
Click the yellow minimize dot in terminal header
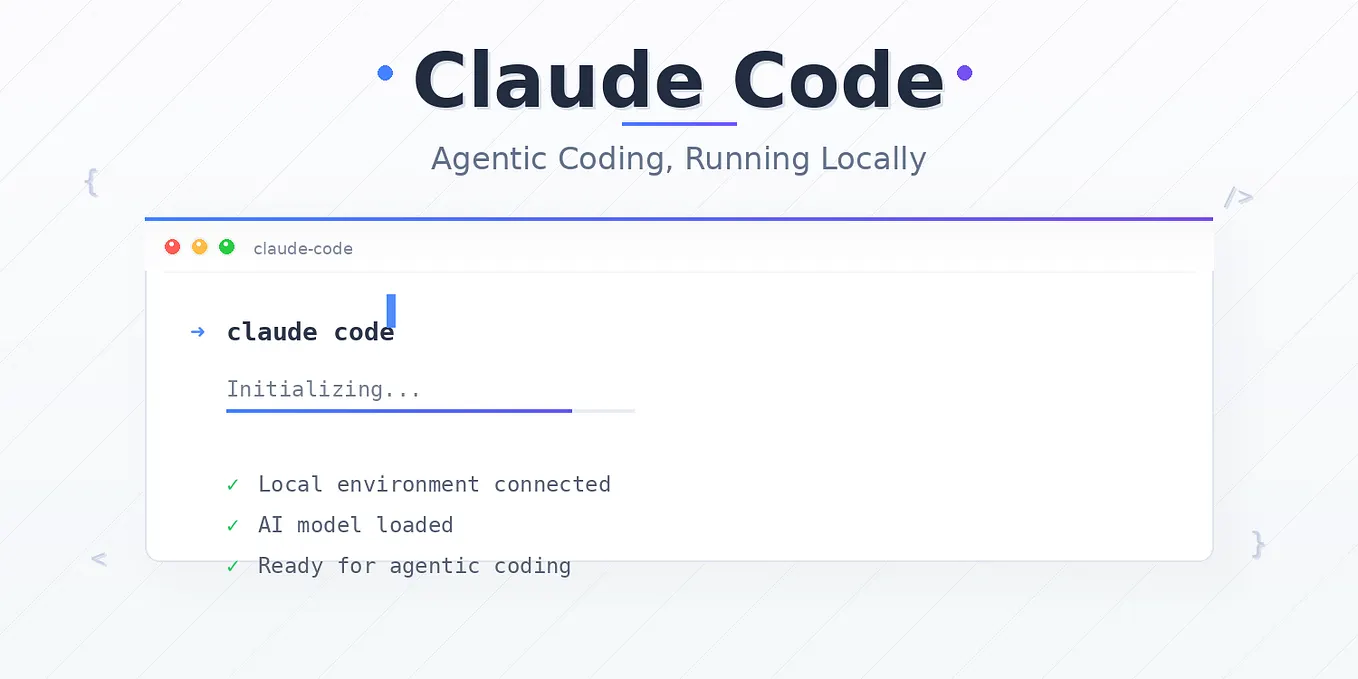coord(199,247)
